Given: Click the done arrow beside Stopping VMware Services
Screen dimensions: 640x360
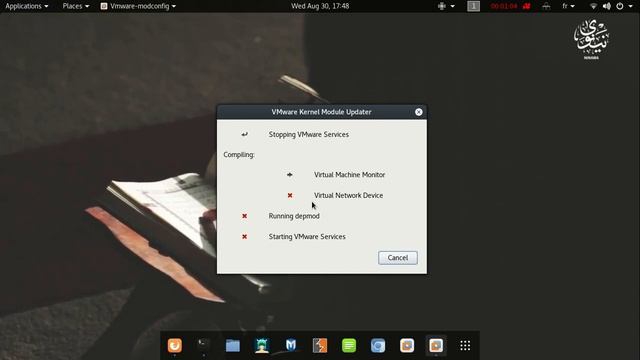Looking at the screenshot, I should [244, 134].
